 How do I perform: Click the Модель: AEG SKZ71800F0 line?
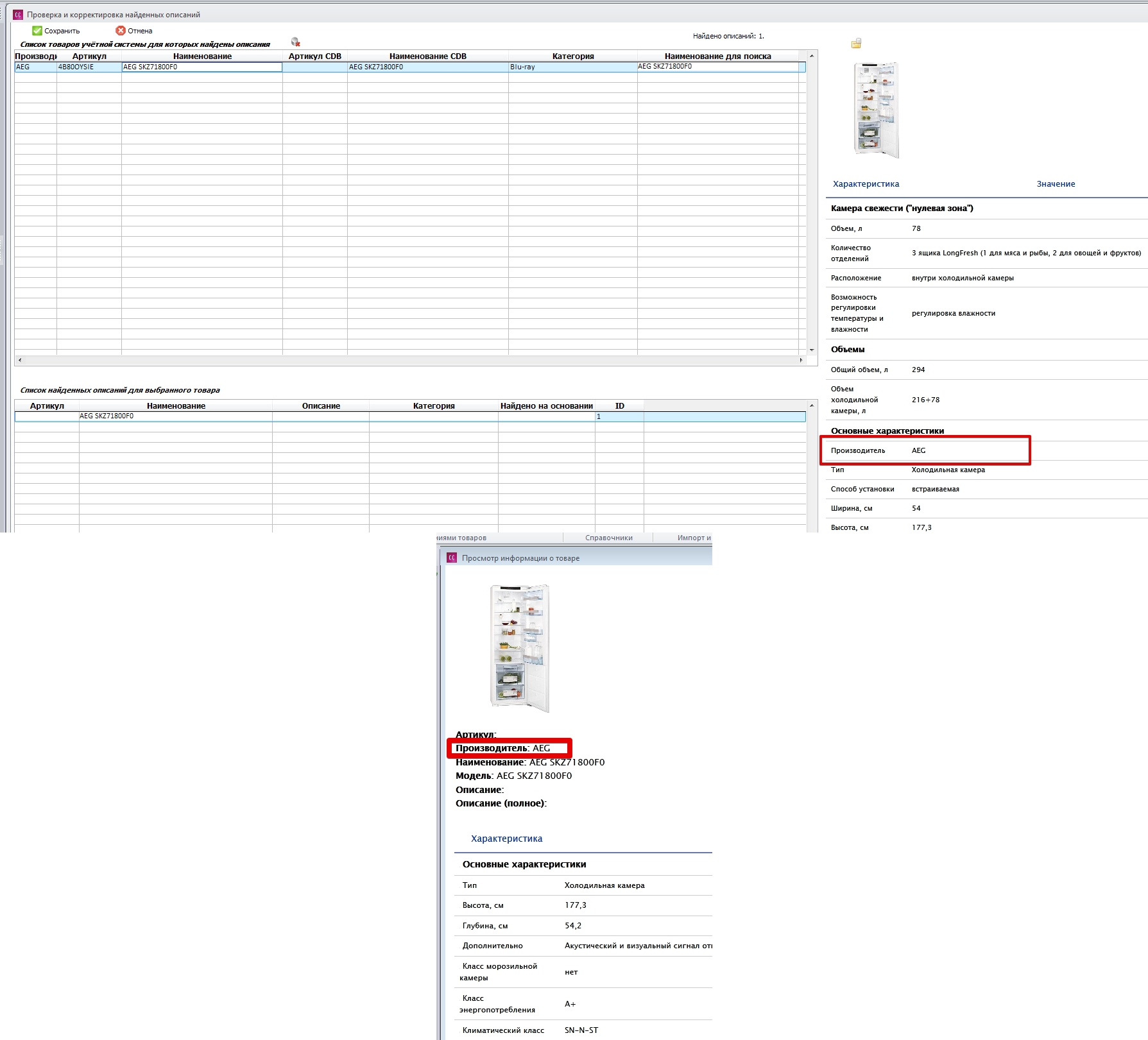pyautogui.click(x=513, y=776)
